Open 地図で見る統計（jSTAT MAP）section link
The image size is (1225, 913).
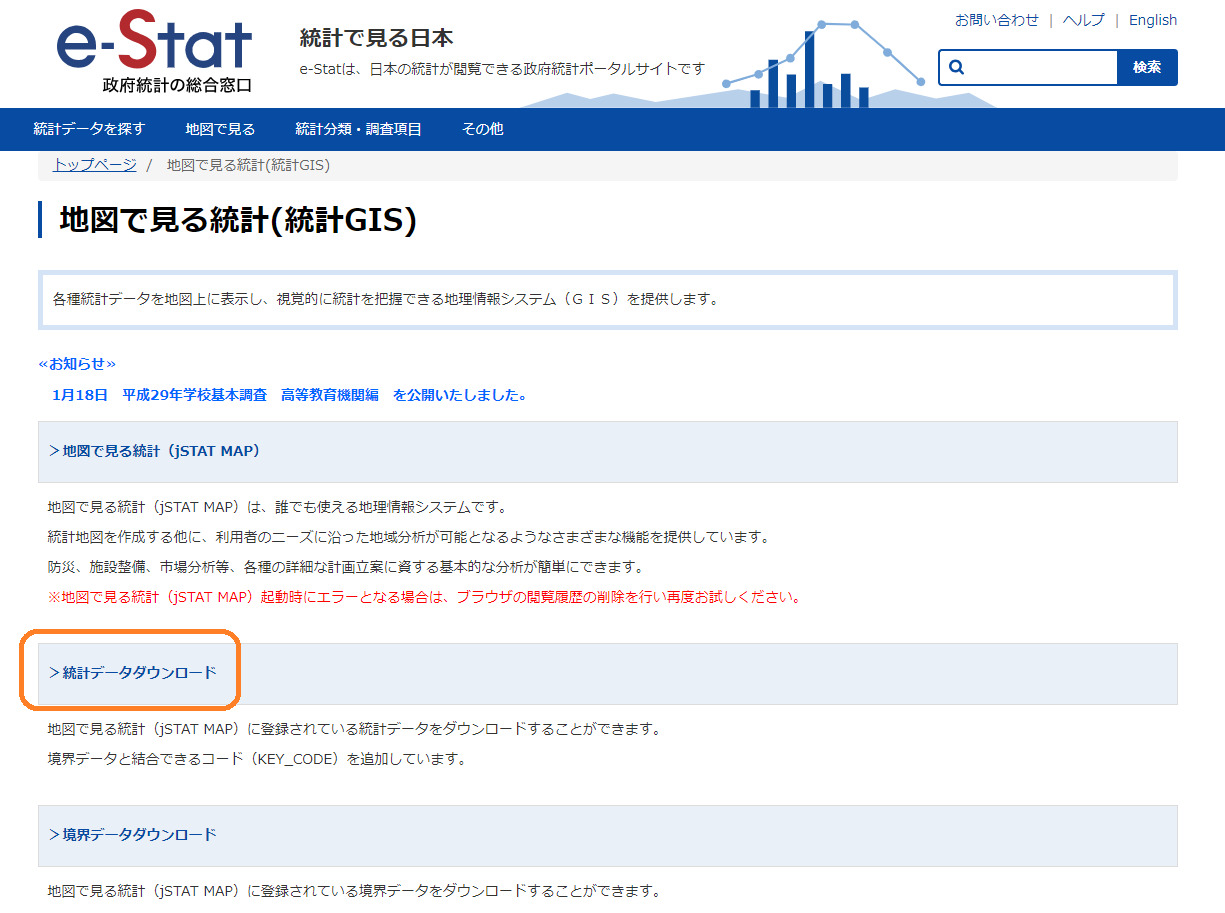(155, 451)
